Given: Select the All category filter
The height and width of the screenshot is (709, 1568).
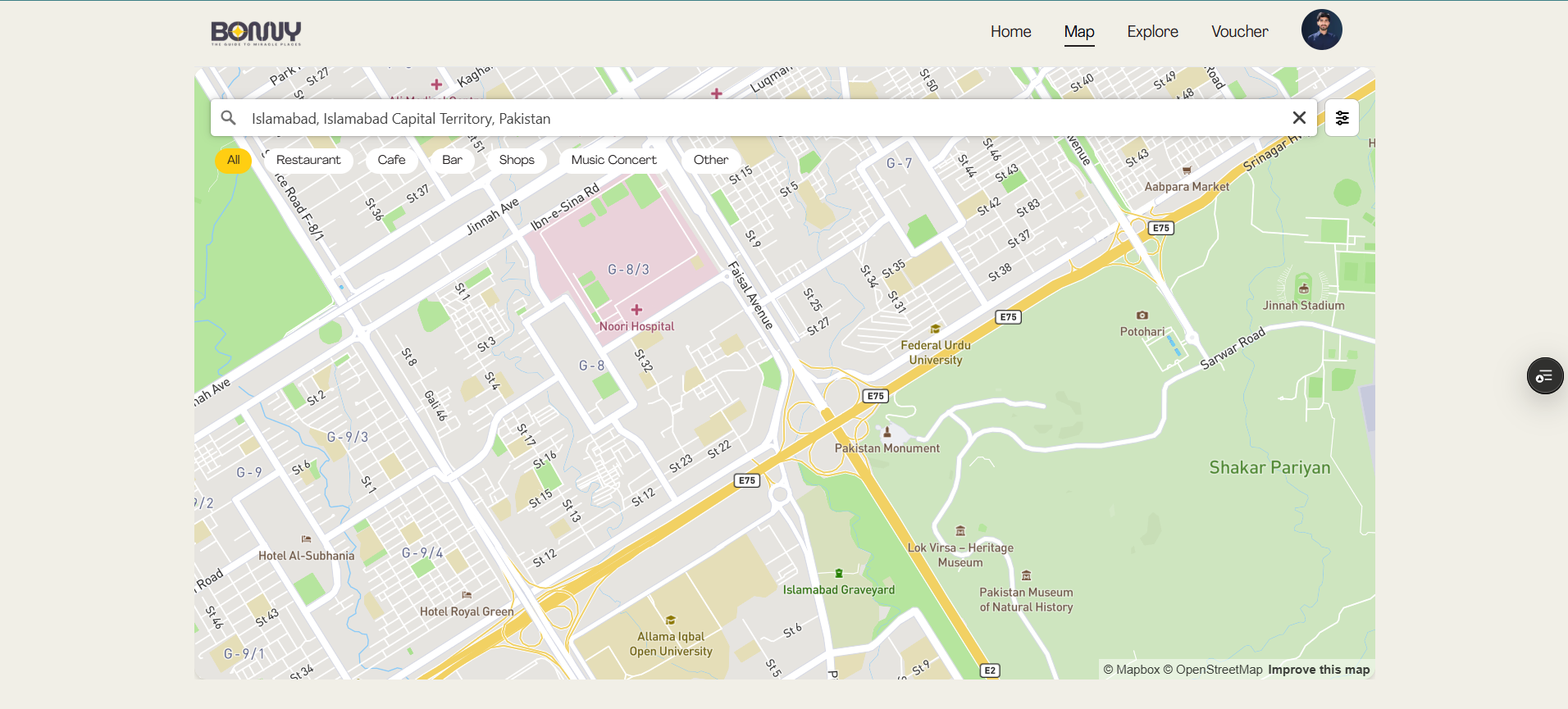Looking at the screenshot, I should tap(234, 160).
